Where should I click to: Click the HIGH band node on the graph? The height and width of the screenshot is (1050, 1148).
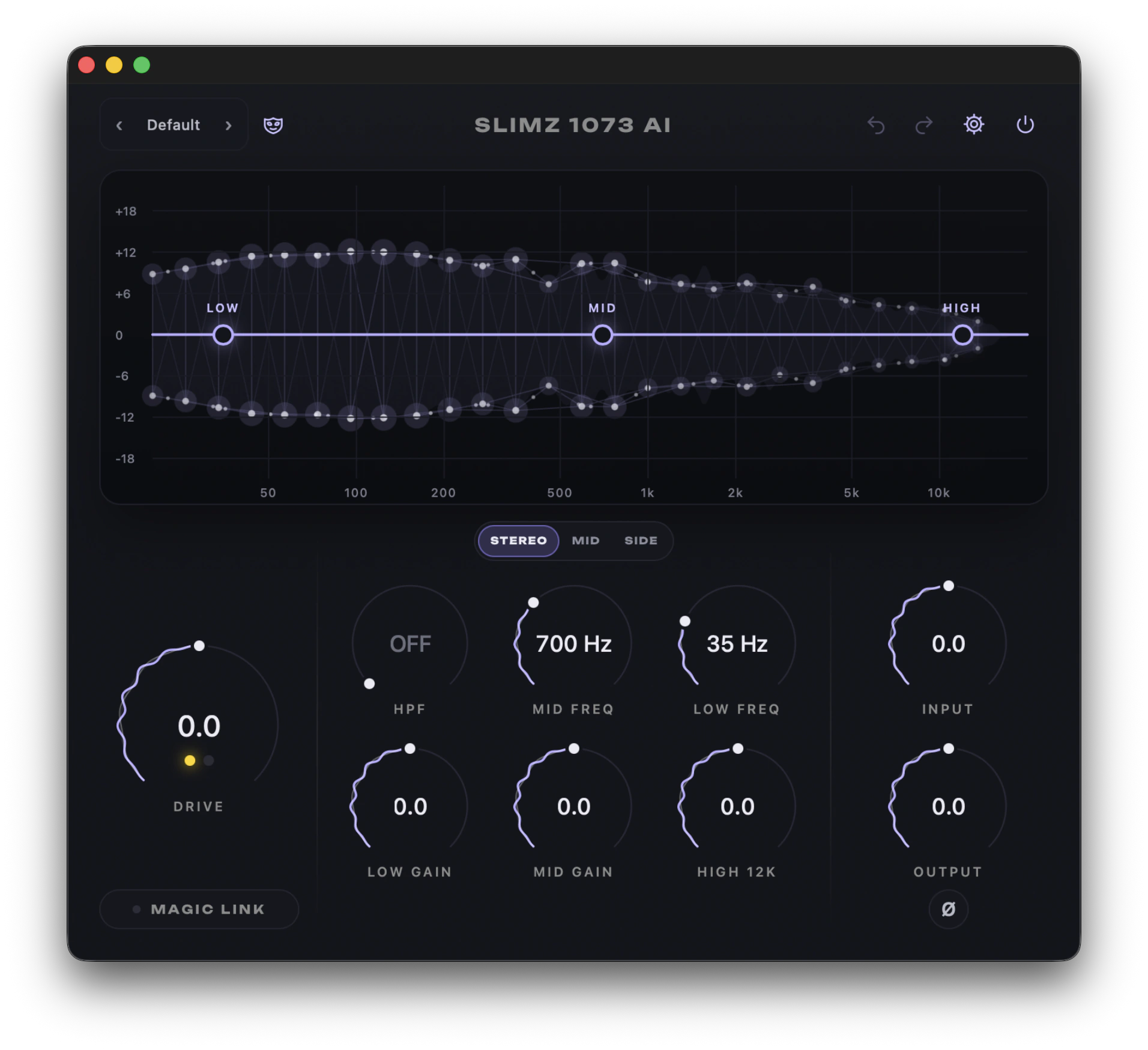tap(962, 335)
